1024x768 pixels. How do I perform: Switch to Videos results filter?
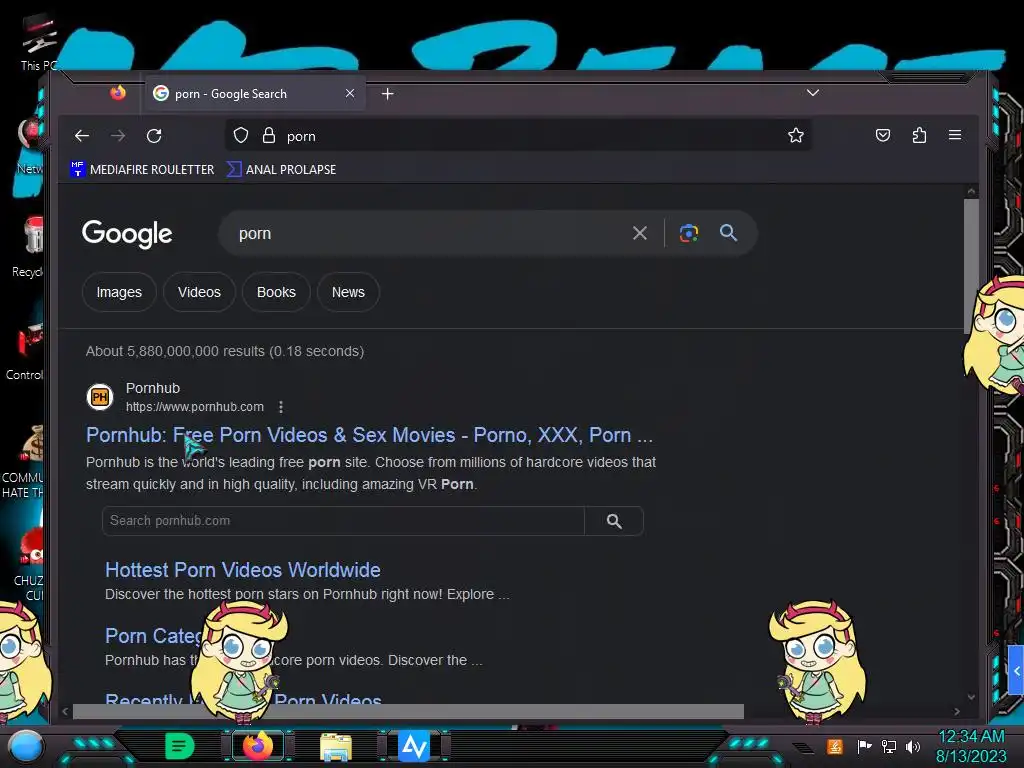tap(199, 292)
